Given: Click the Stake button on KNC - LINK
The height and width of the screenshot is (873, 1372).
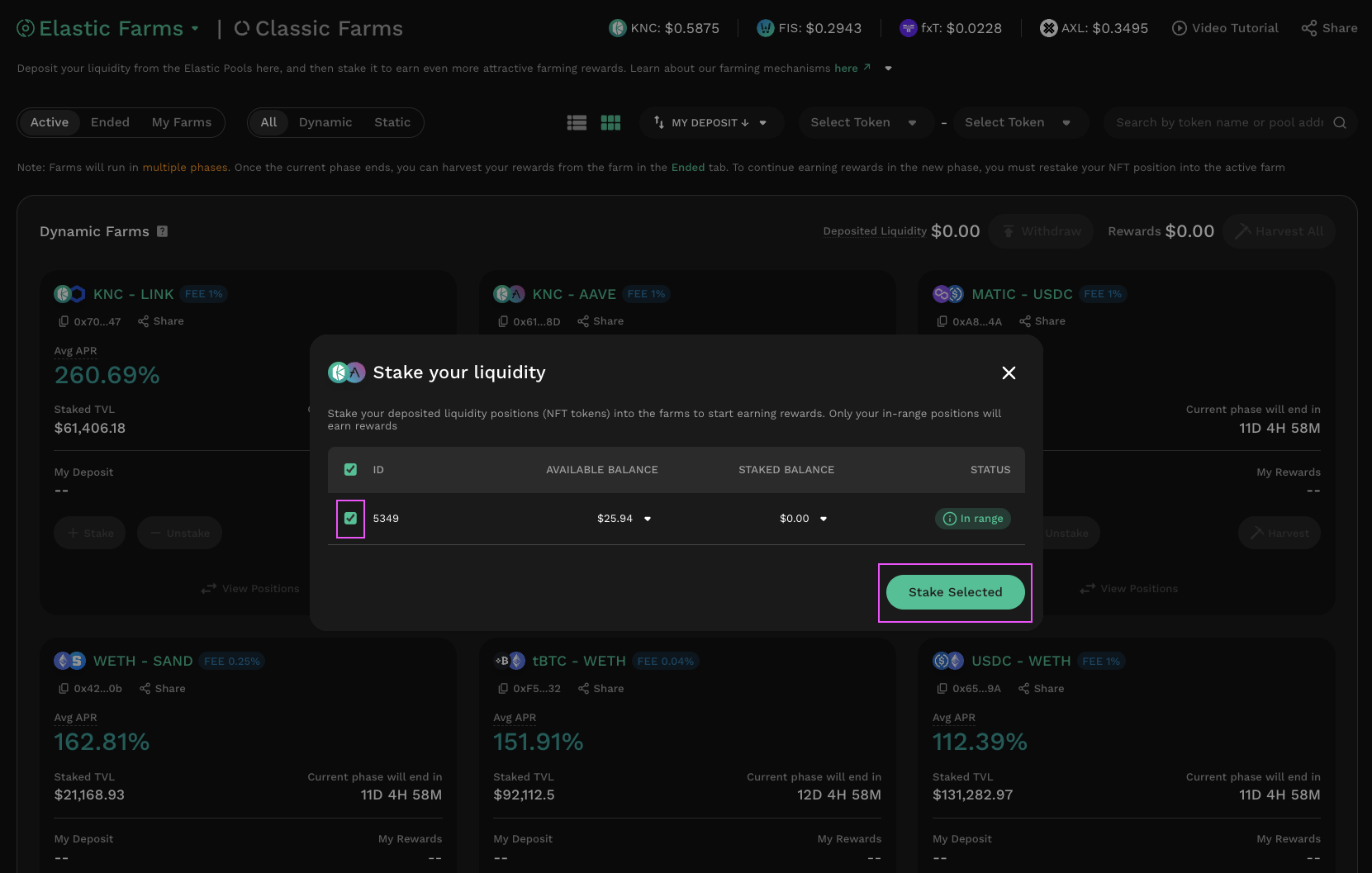Looking at the screenshot, I should [x=90, y=533].
